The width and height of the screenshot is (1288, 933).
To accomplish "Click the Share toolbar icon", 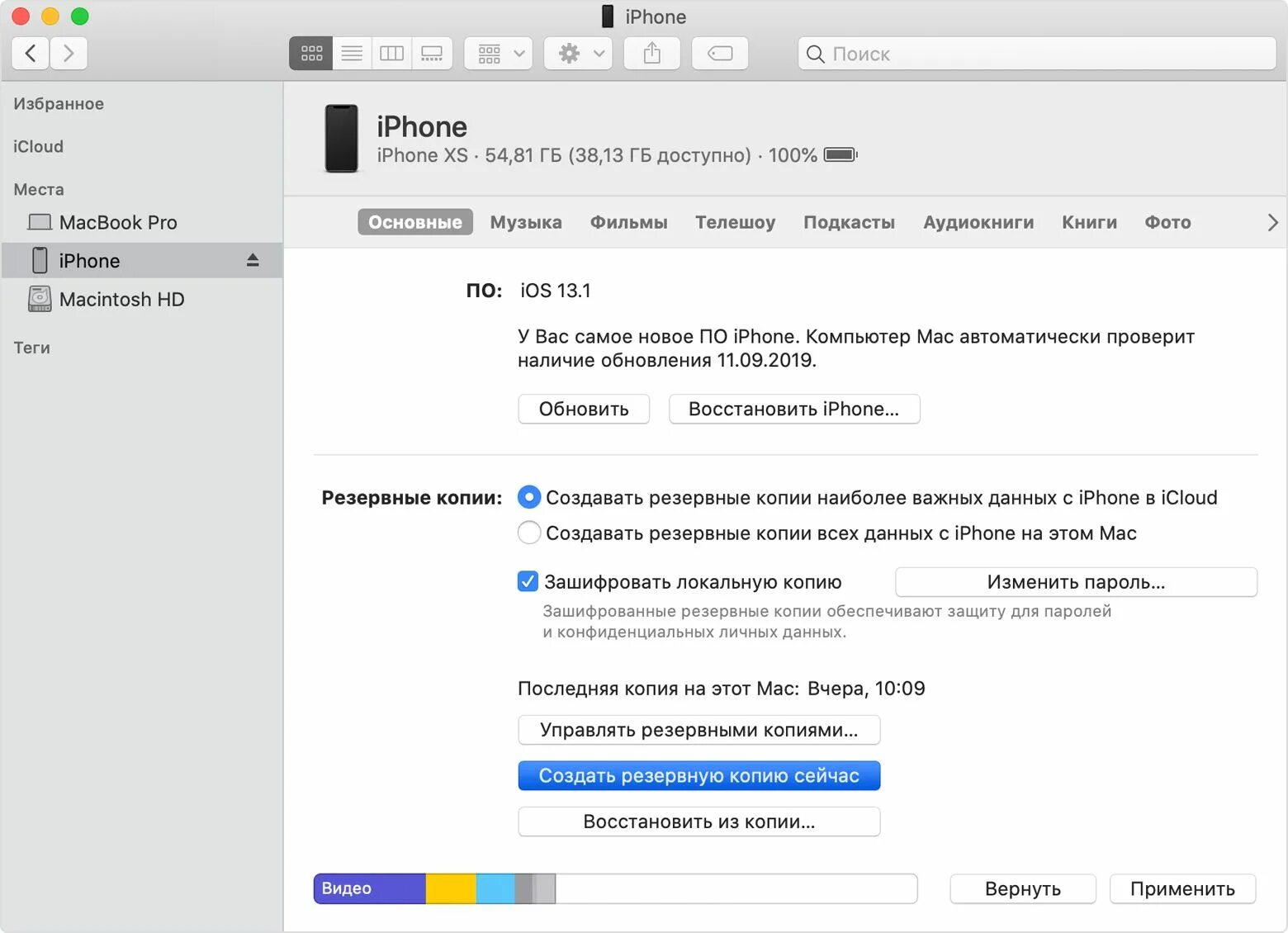I will click(652, 54).
